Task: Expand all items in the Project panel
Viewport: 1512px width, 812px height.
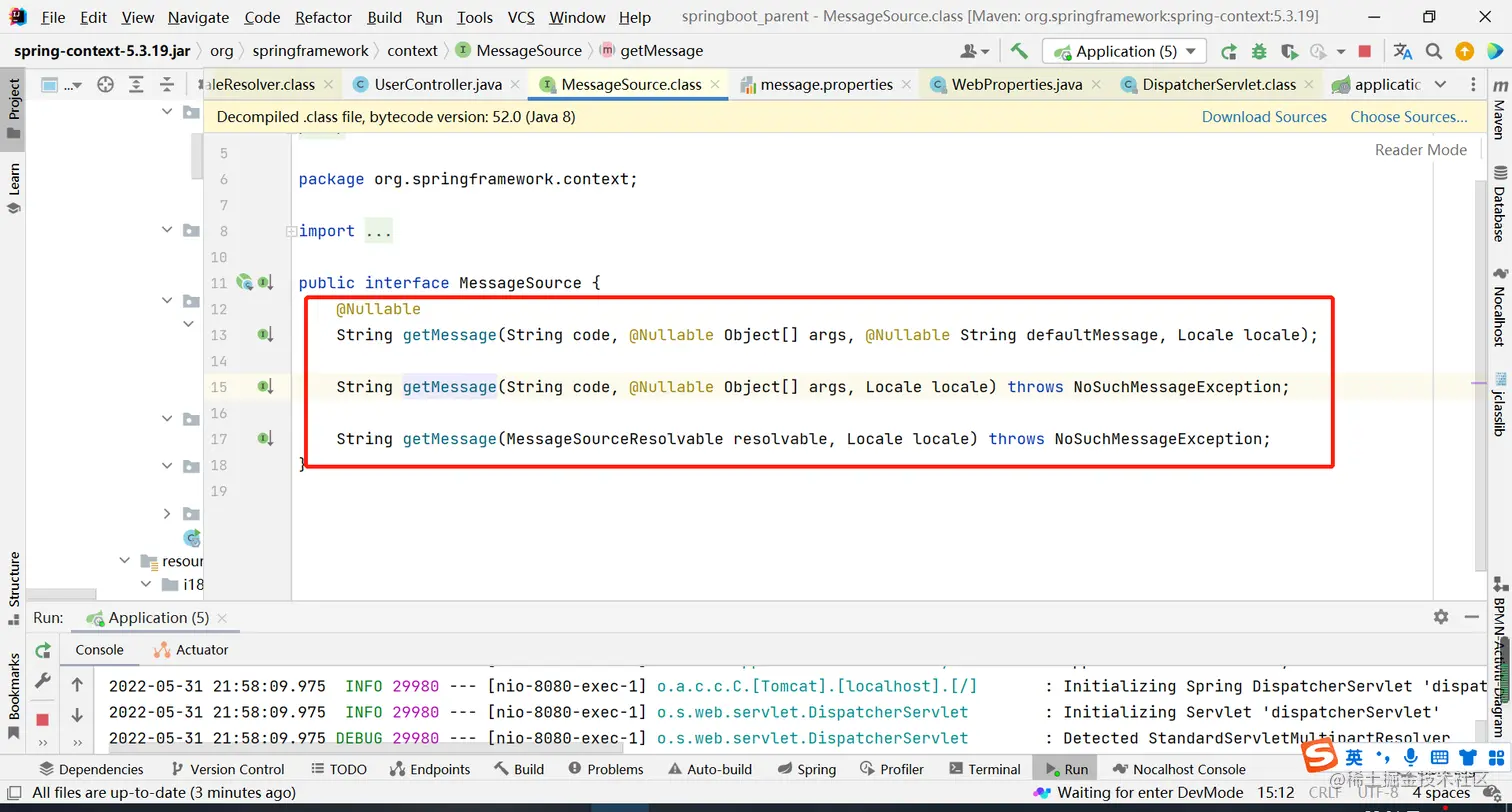Action: 136,85
